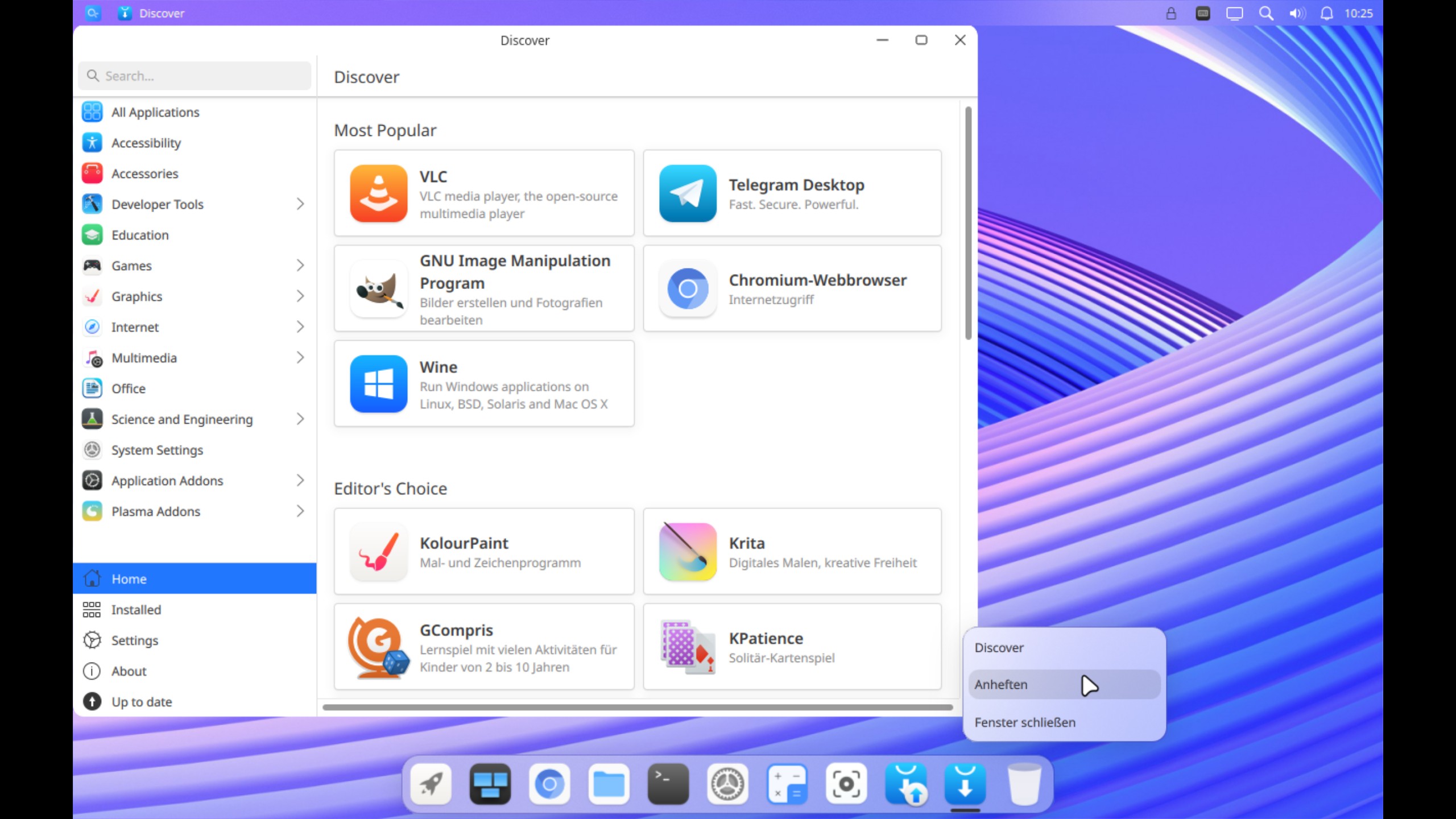
Task: Open the screenshot tool in dock
Action: [846, 784]
